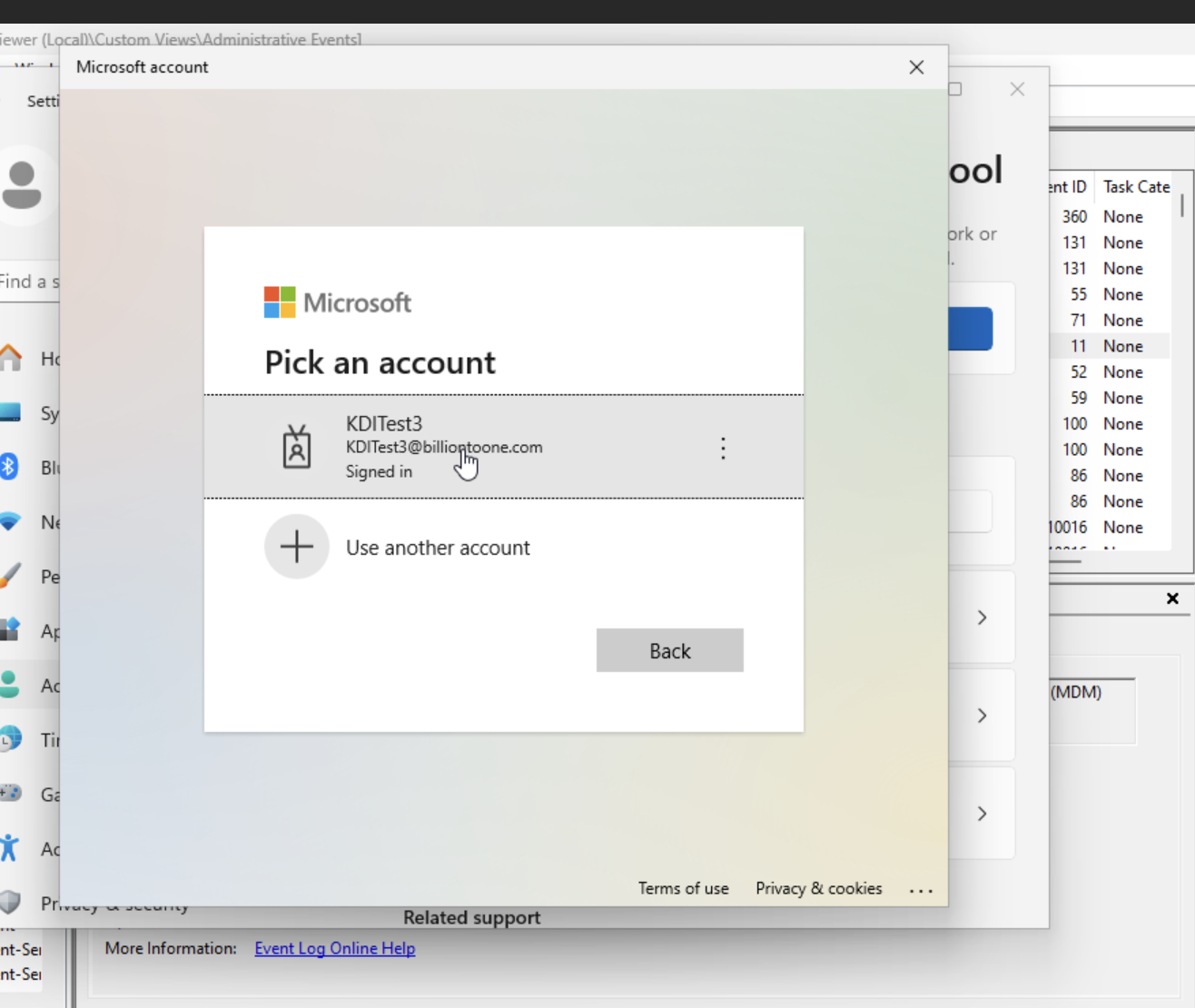Close the Settings window behind the dialog
This screenshot has width=1195, height=1008.
click(1017, 89)
